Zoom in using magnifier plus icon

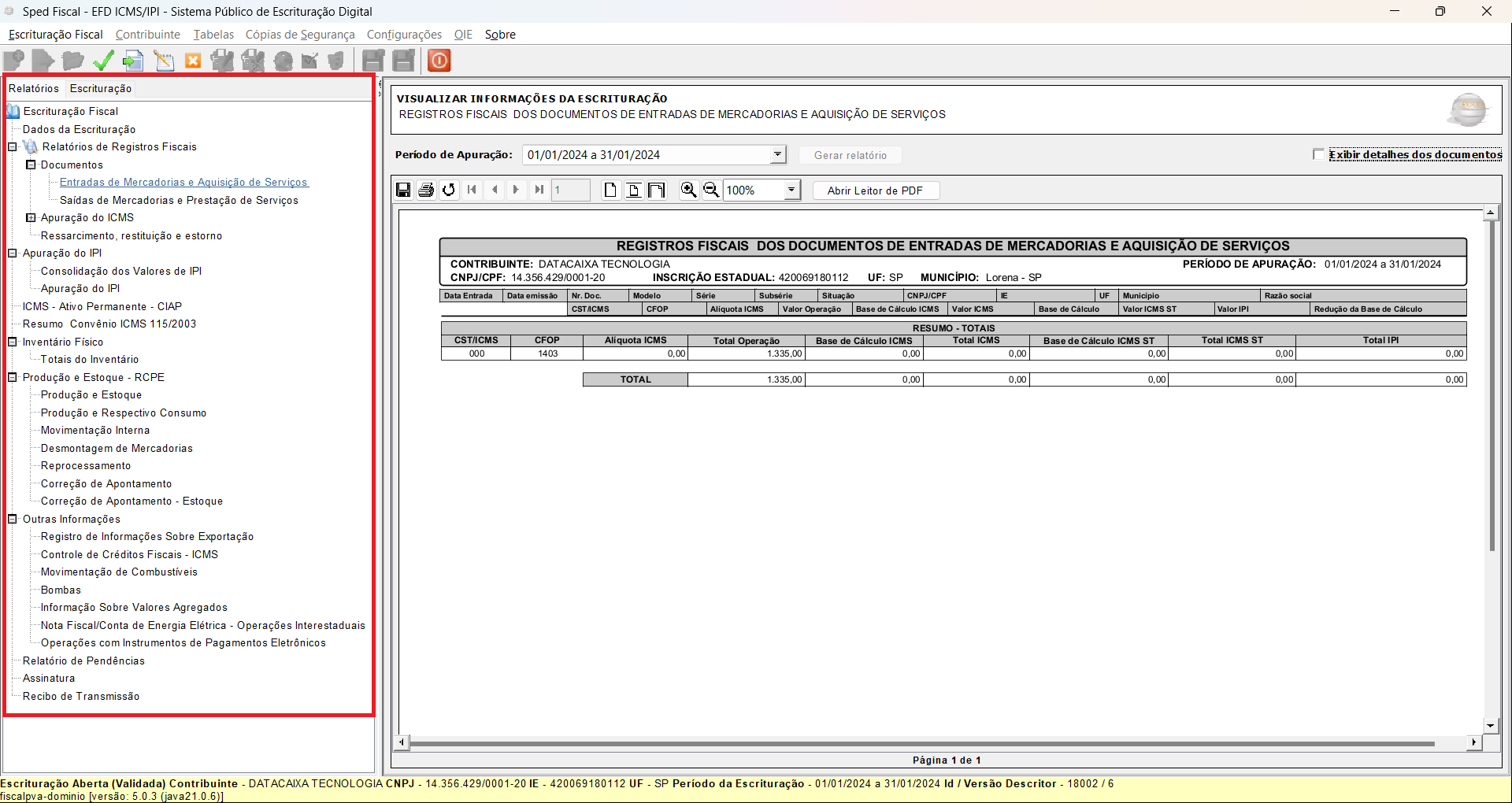[688, 190]
